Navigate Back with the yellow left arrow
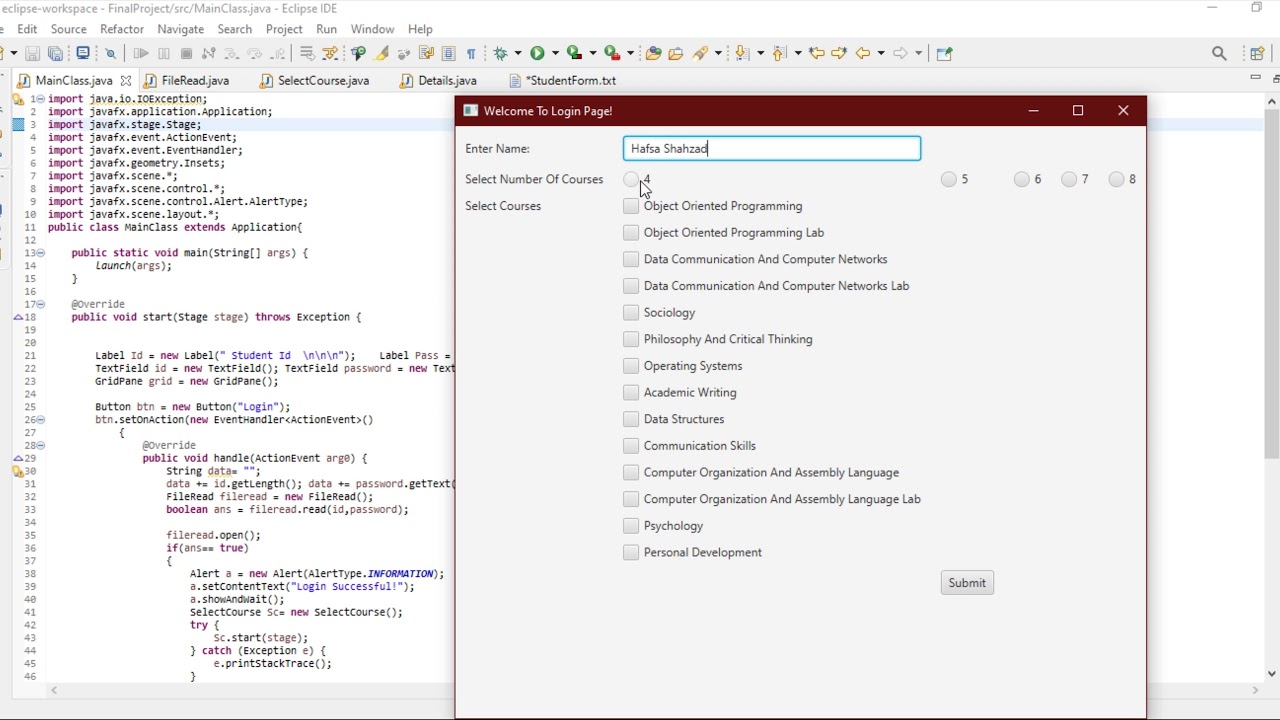This screenshot has width=1280, height=720. click(x=862, y=54)
